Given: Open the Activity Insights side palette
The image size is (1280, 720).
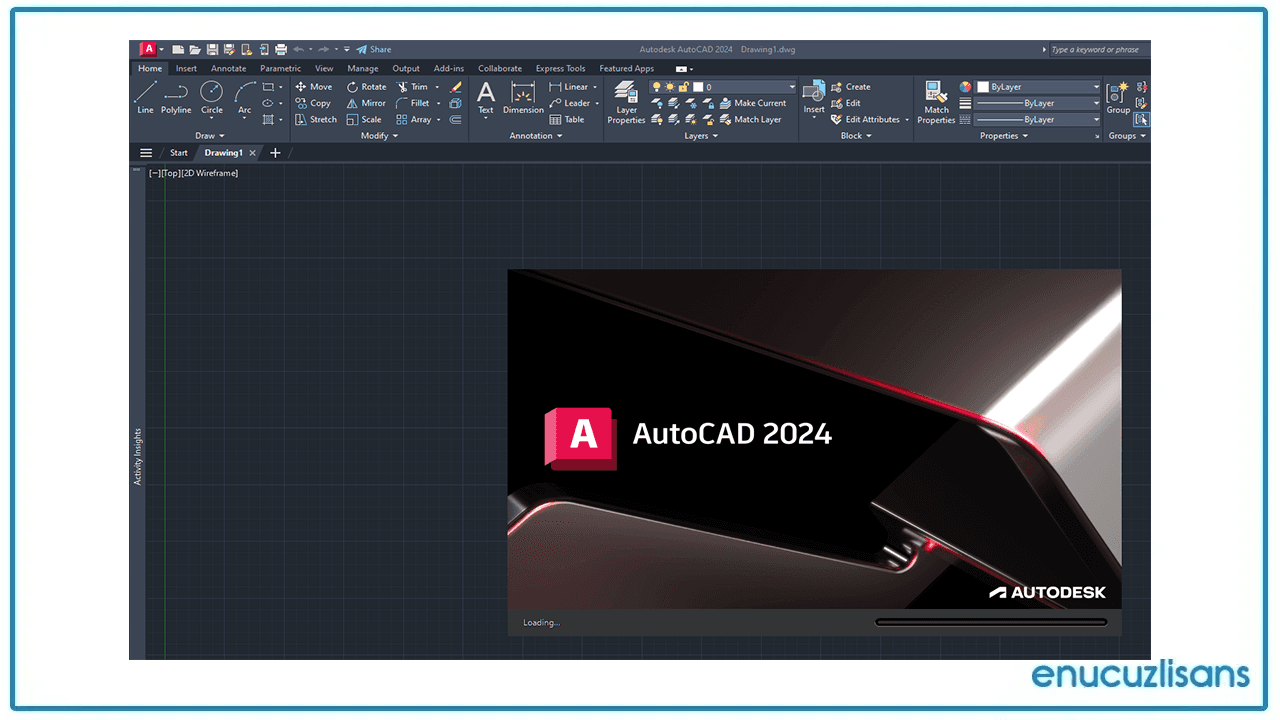Looking at the screenshot, I should coord(138,457).
